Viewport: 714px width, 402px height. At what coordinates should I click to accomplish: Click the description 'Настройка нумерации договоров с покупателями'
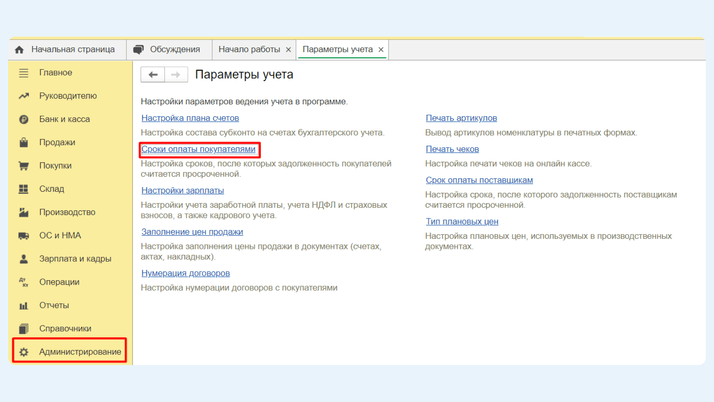point(239,288)
